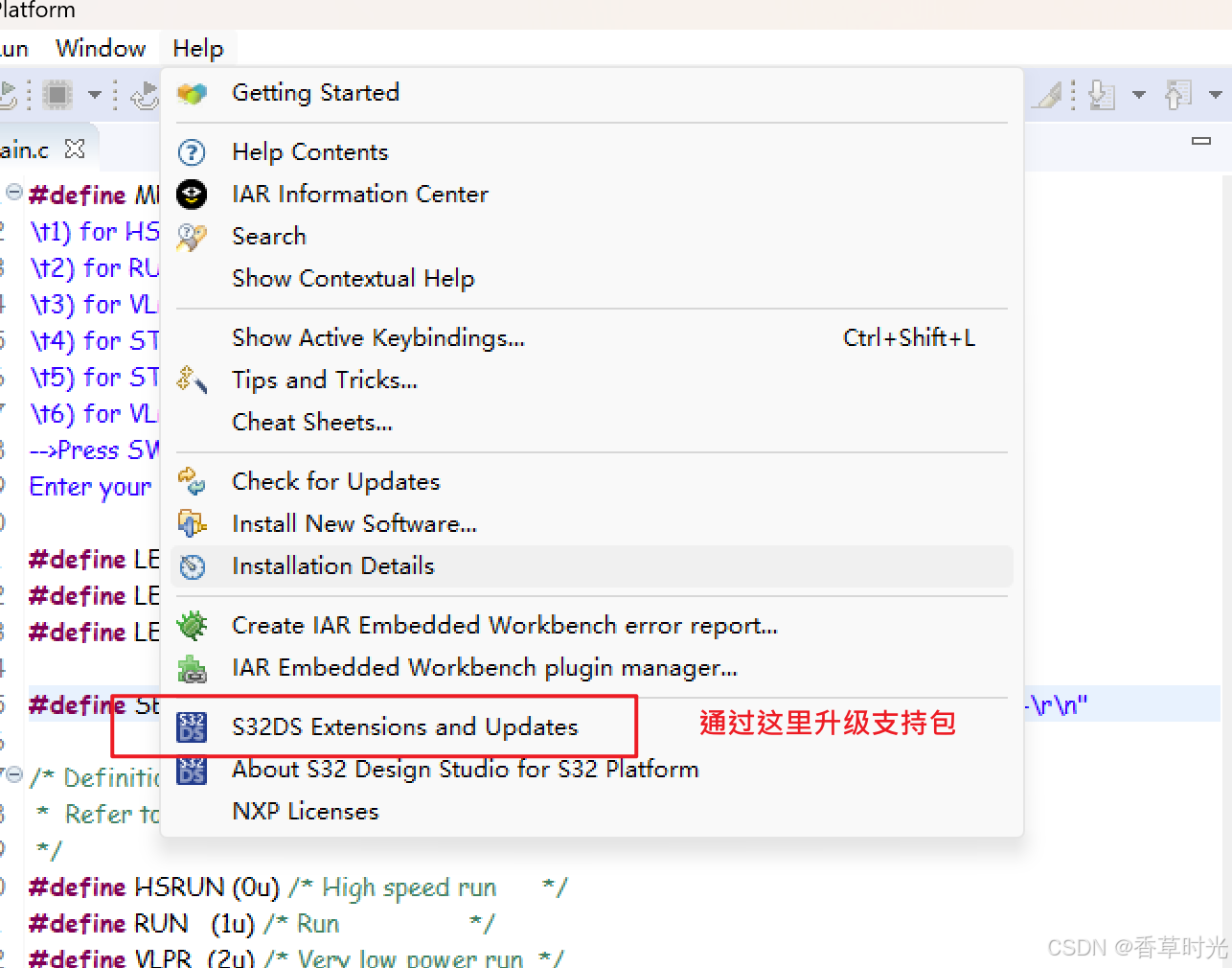Screen dimensions: 1232x968
Task: Open dropdown arrow beside stop icon
Action: tap(94, 95)
